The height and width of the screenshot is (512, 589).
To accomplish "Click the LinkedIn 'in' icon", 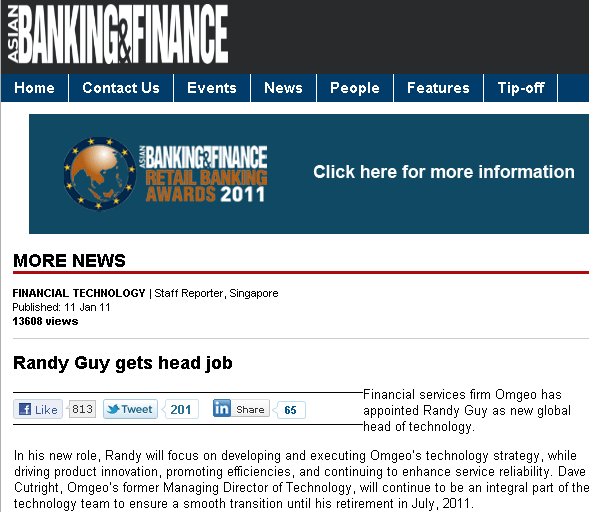I will point(222,408).
